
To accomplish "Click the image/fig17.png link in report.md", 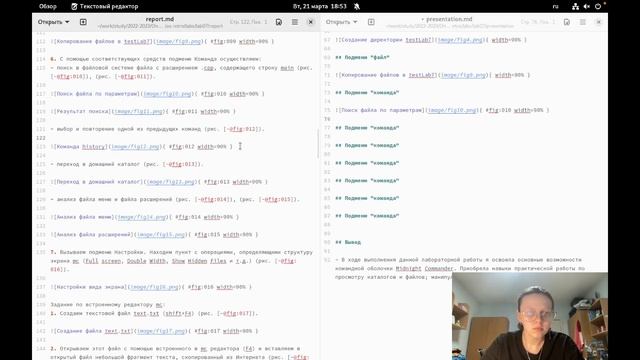I will point(161,331).
